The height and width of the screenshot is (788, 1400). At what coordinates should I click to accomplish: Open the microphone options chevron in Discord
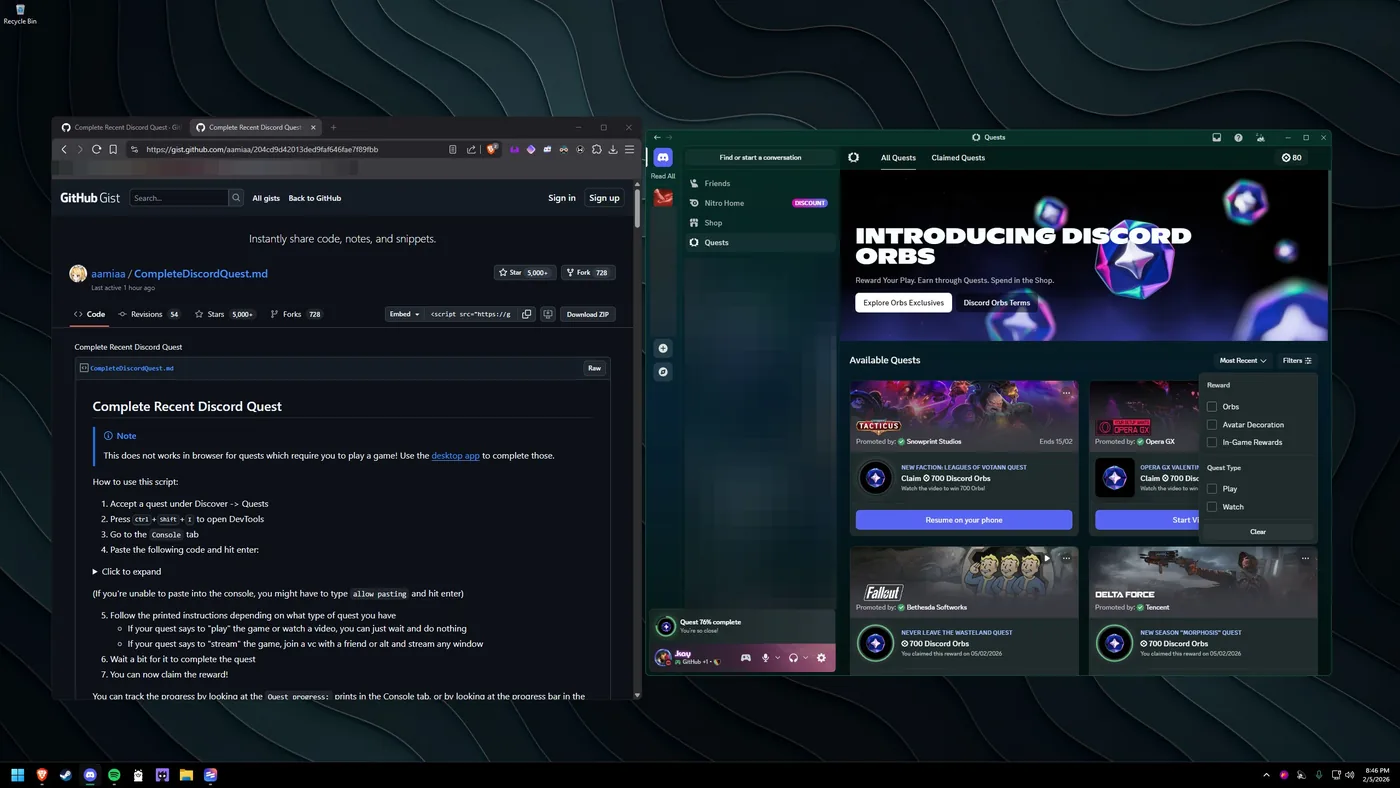(x=778, y=657)
